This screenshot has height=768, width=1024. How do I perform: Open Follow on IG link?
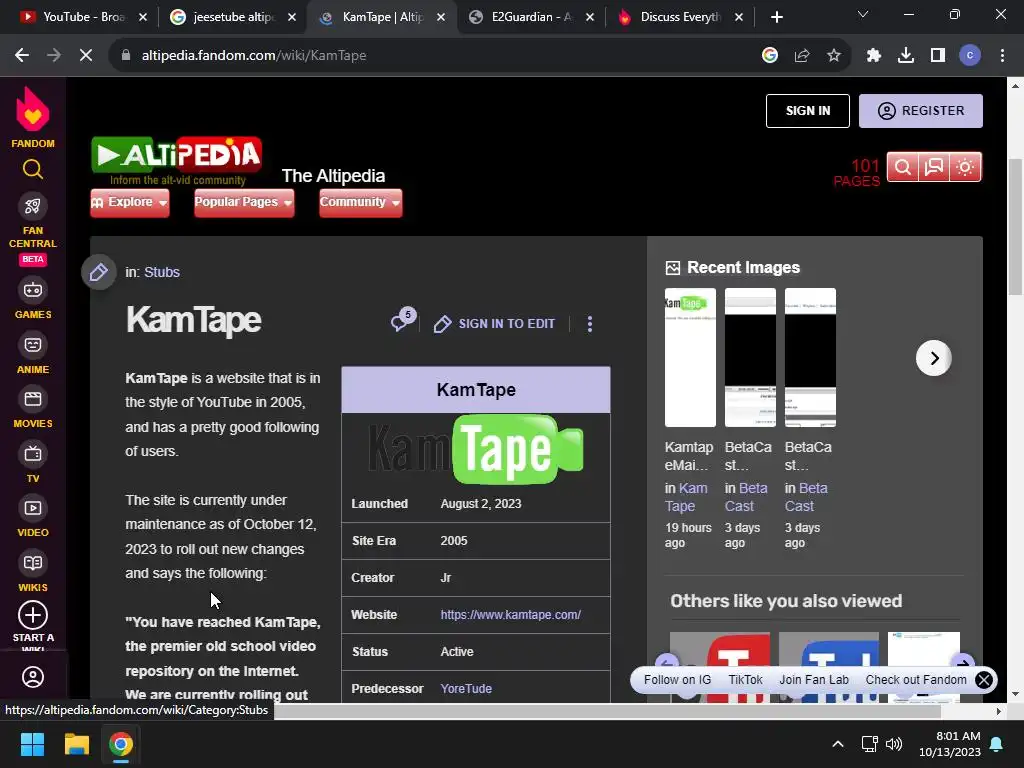click(x=677, y=680)
